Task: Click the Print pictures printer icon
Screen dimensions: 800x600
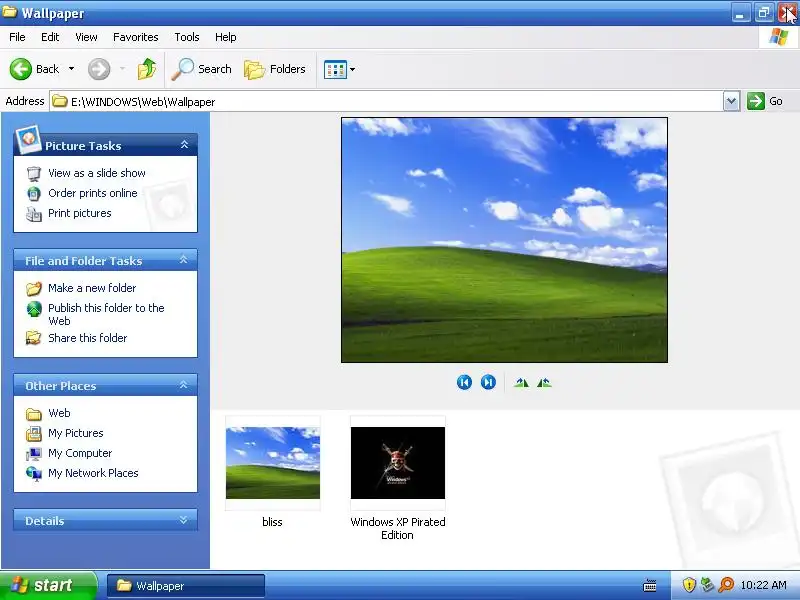Action: tap(34, 214)
